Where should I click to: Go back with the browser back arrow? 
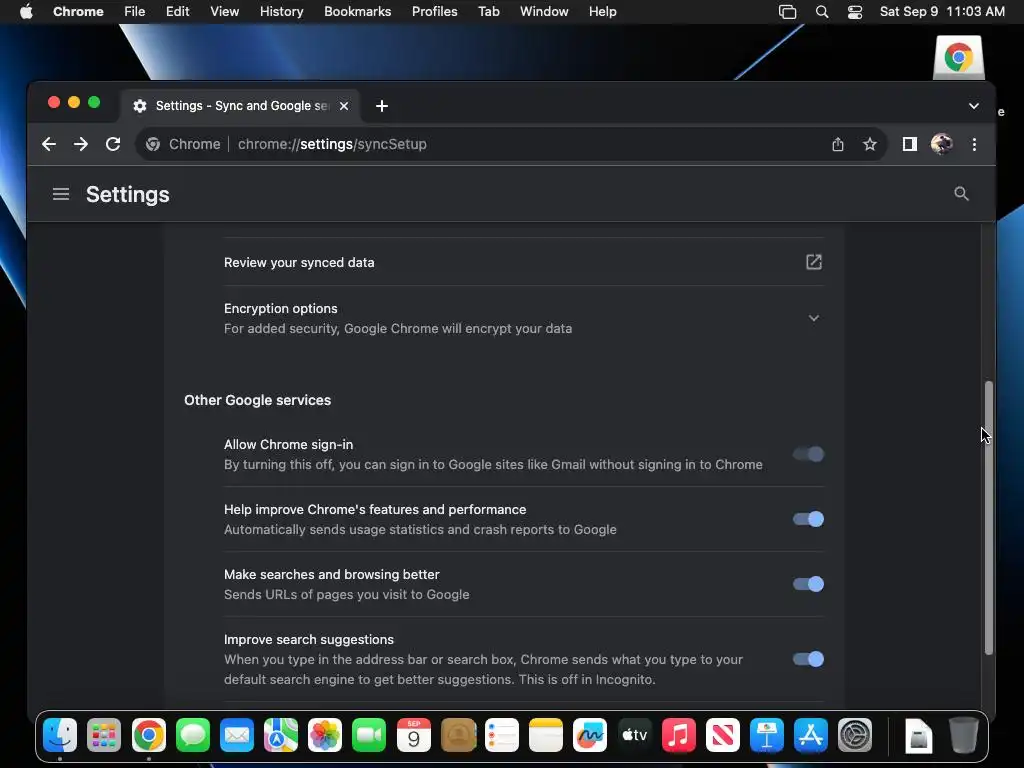49,144
